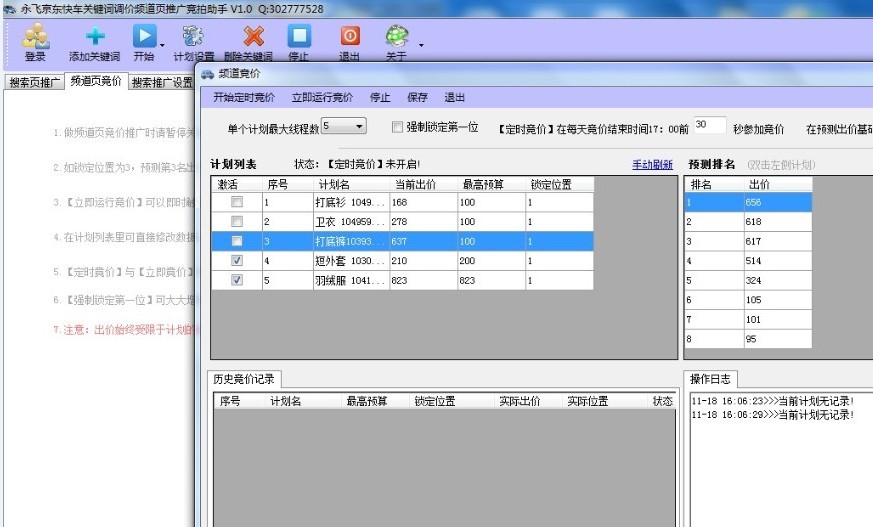Select predicted rank bid 514
The image size is (873, 527).
coord(777,260)
